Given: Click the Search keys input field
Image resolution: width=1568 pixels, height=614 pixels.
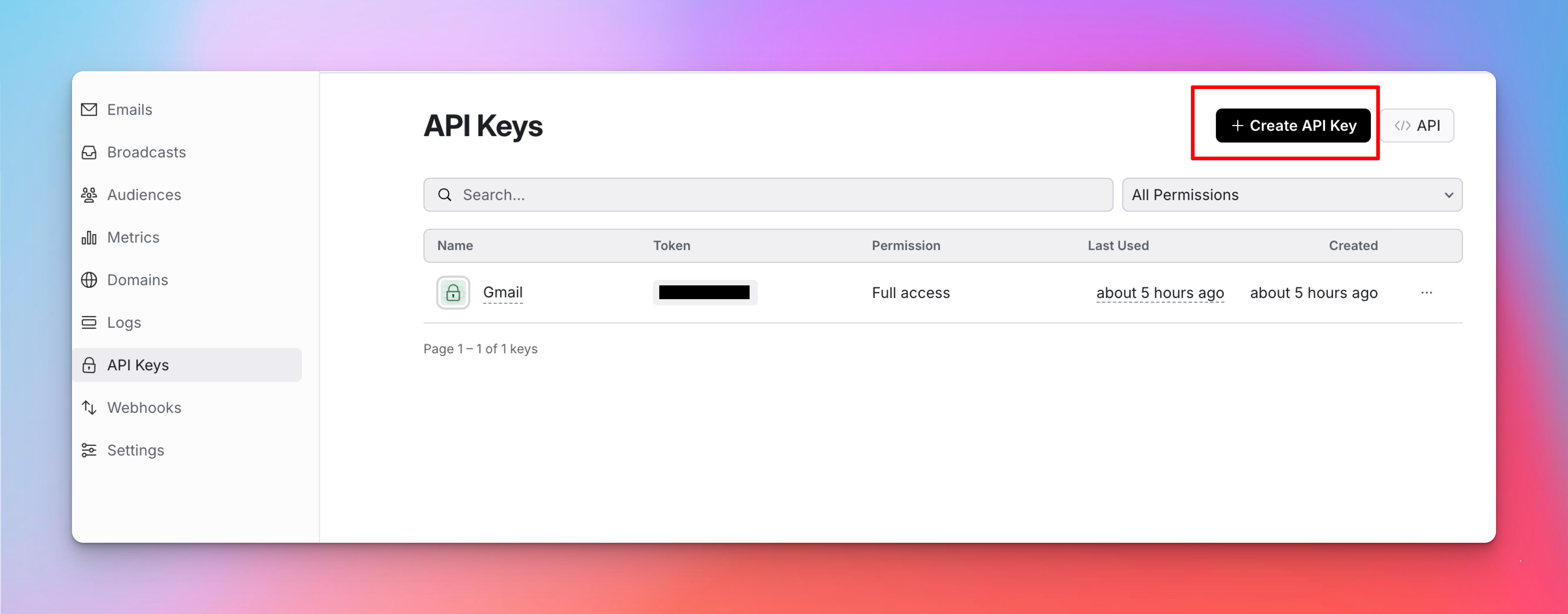Looking at the screenshot, I should pyautogui.click(x=768, y=195).
